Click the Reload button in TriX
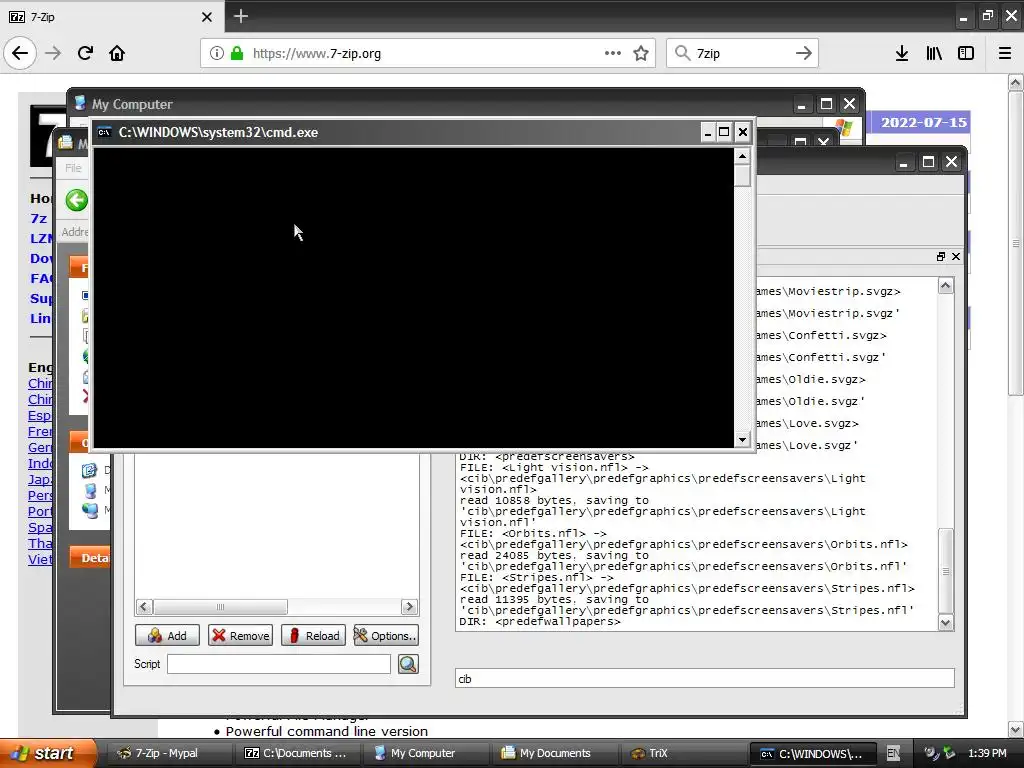Screen dimensions: 1024x768 [313, 635]
